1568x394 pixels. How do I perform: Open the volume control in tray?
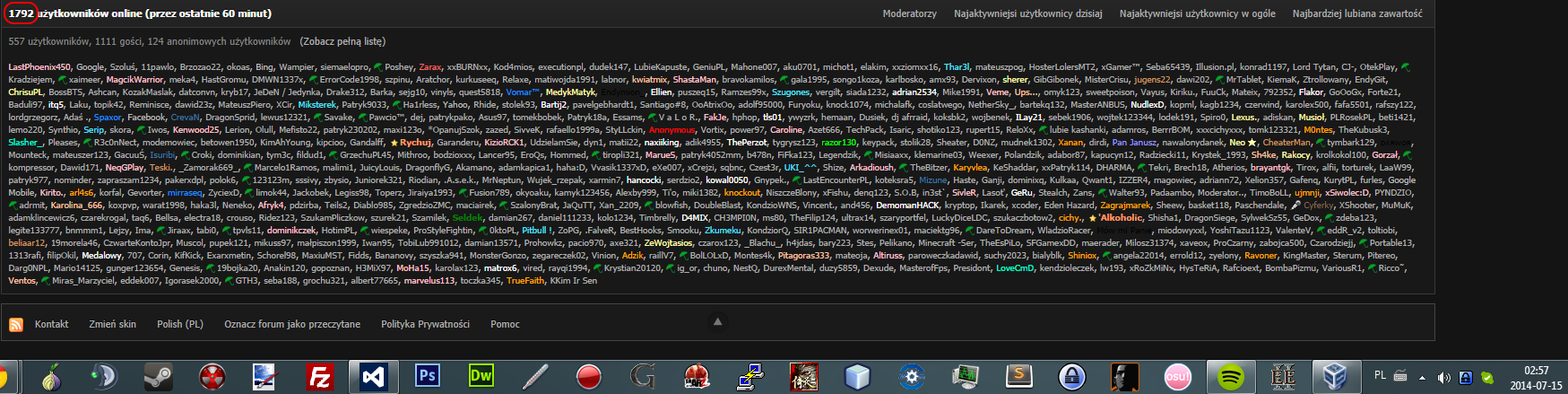[x=1444, y=377]
